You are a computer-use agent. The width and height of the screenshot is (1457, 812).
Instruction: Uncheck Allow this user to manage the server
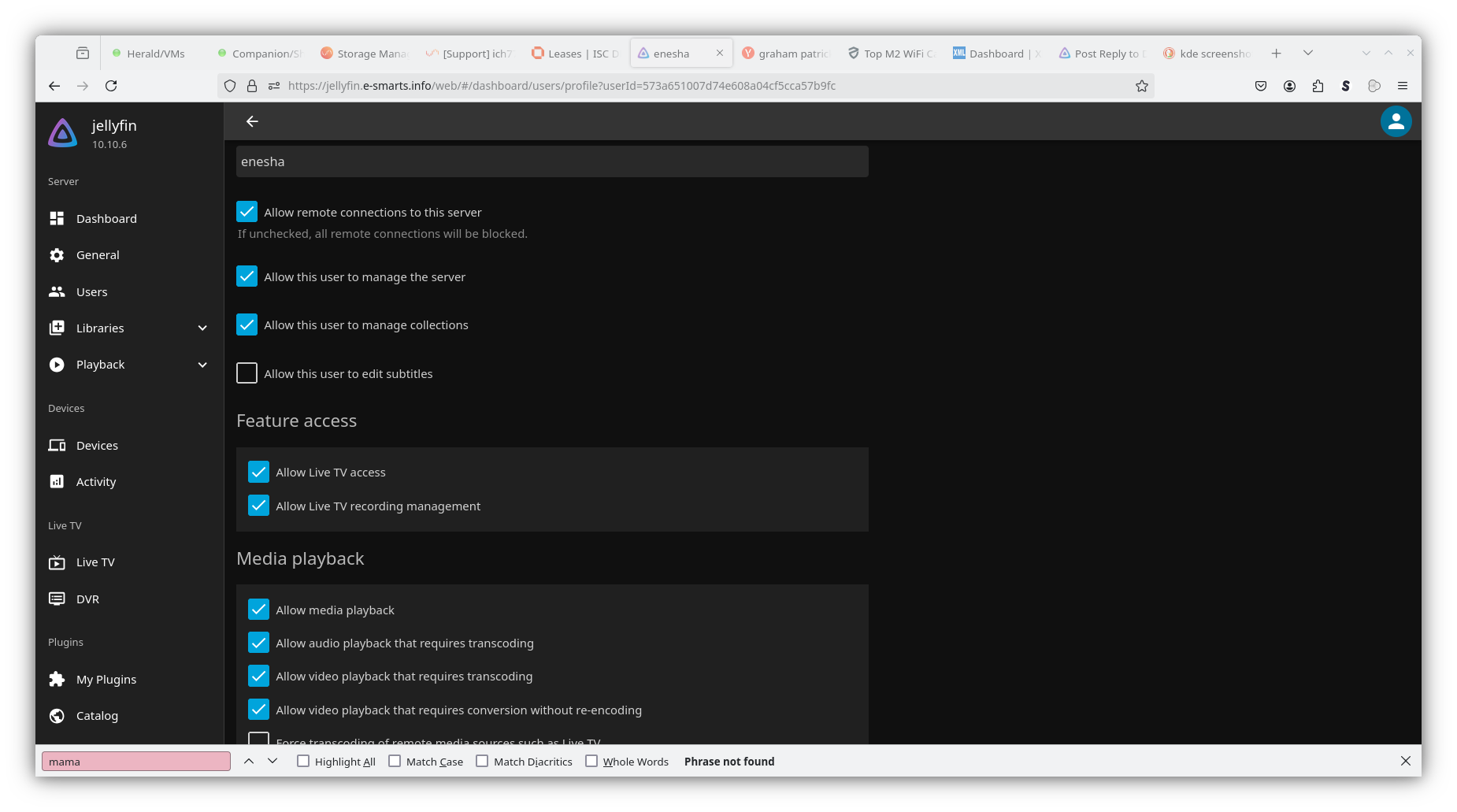[247, 276]
